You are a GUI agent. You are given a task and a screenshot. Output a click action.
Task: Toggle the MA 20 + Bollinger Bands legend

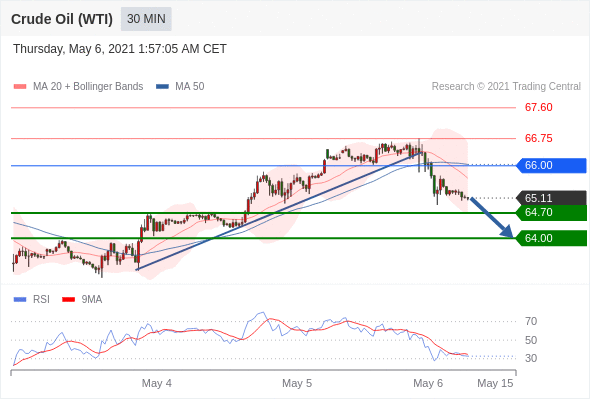tap(78, 87)
